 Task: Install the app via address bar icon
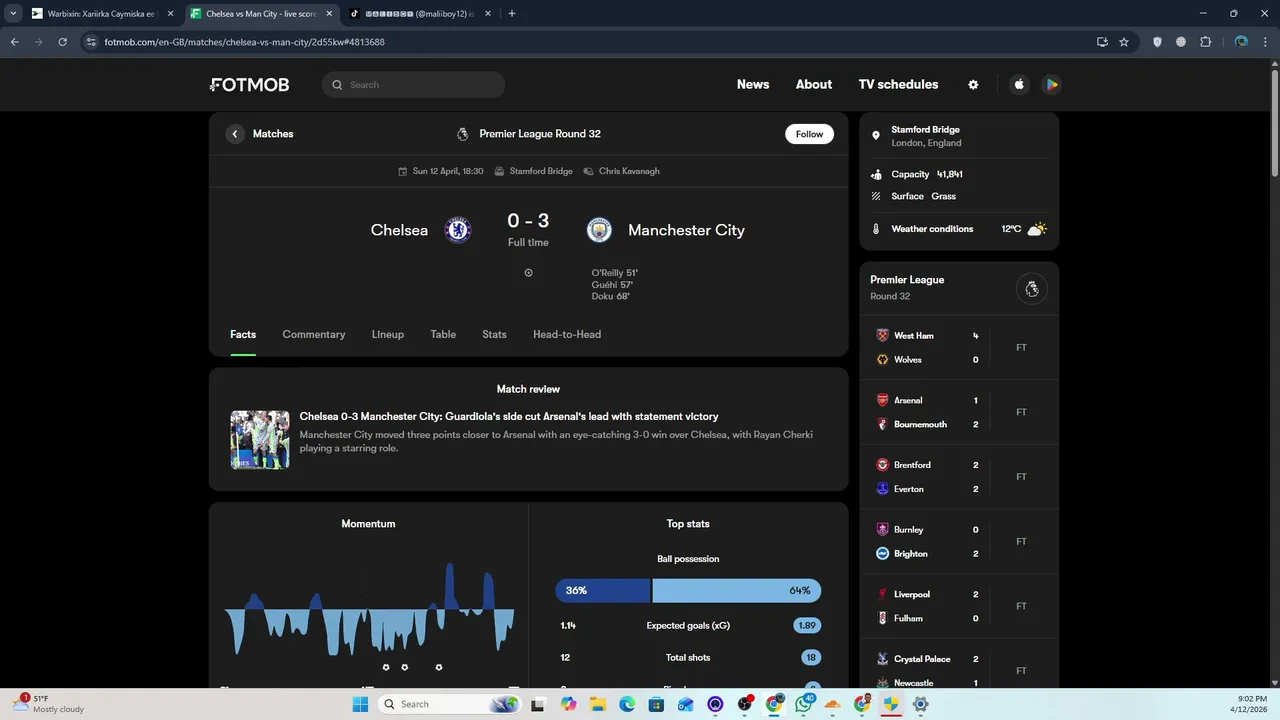tap(1102, 42)
